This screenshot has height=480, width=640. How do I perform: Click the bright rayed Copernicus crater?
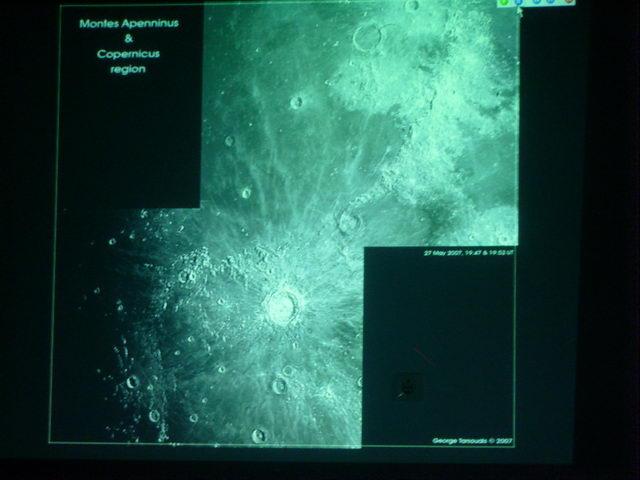[282, 305]
